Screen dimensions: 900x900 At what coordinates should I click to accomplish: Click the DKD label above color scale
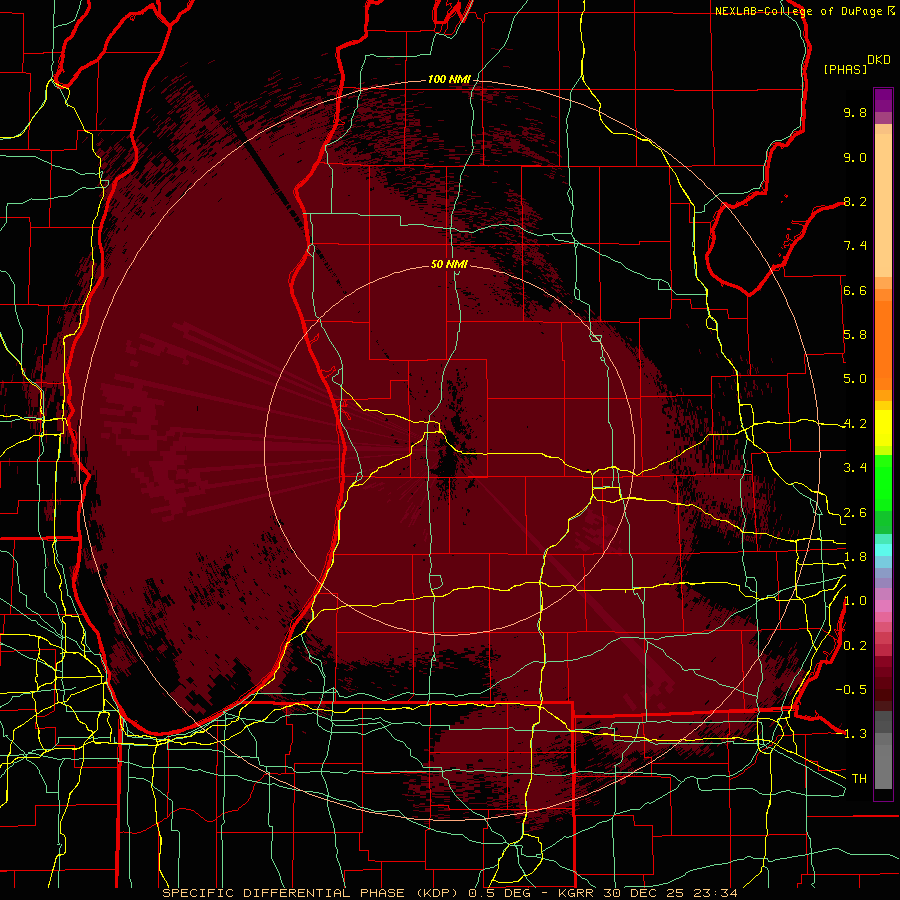878,60
